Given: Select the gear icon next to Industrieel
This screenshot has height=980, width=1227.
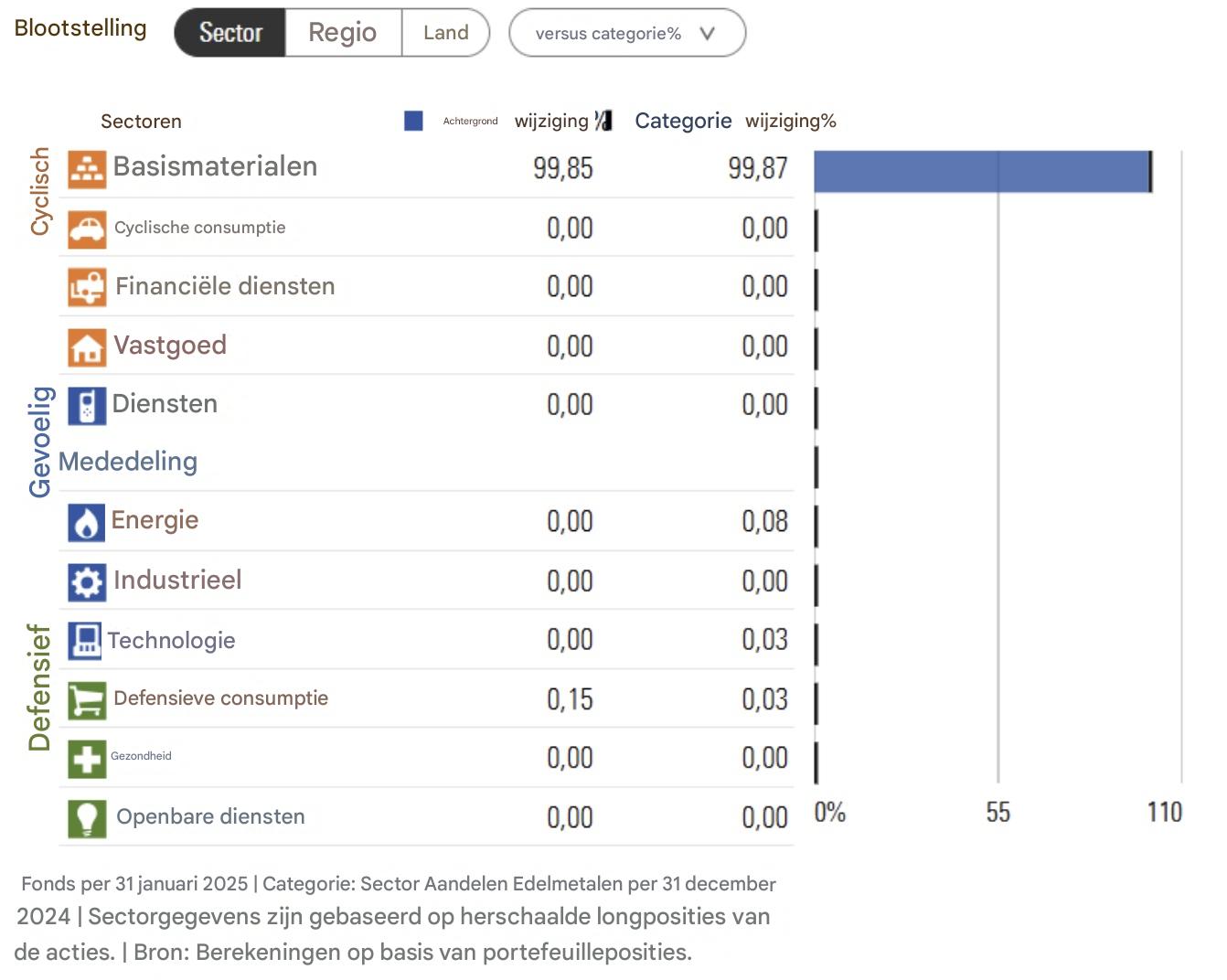Looking at the screenshot, I should point(87,581).
